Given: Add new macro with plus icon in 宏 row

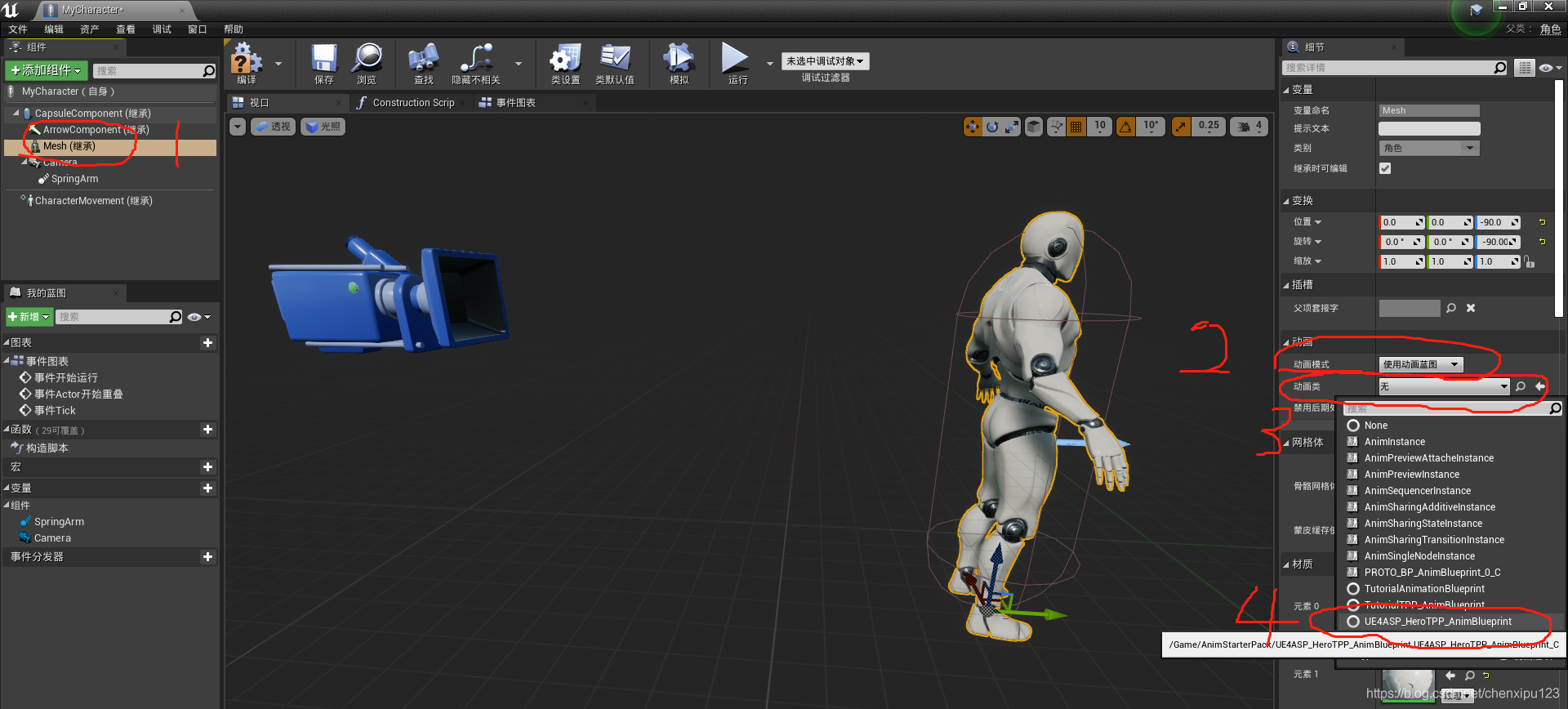Looking at the screenshot, I should tap(207, 467).
